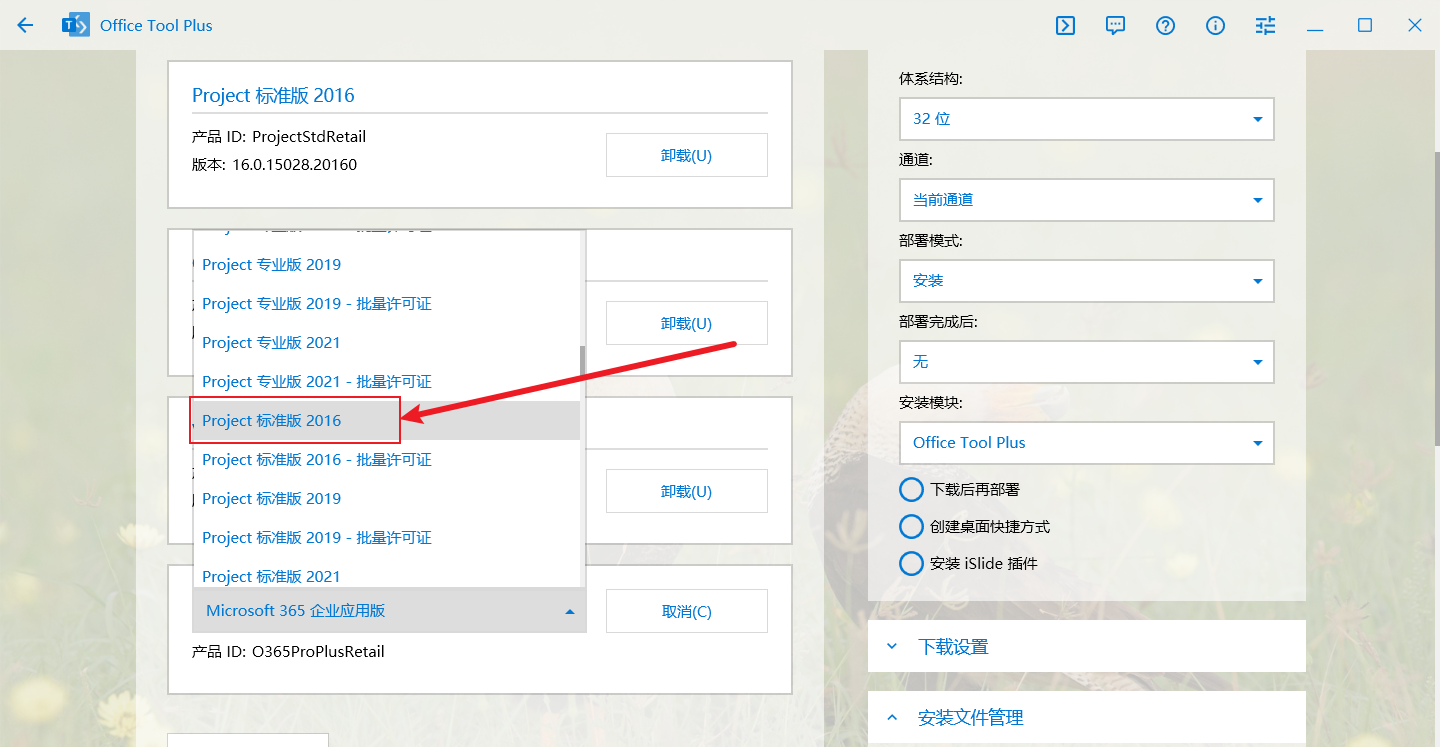Open the feedback chat bubble icon

1115,26
